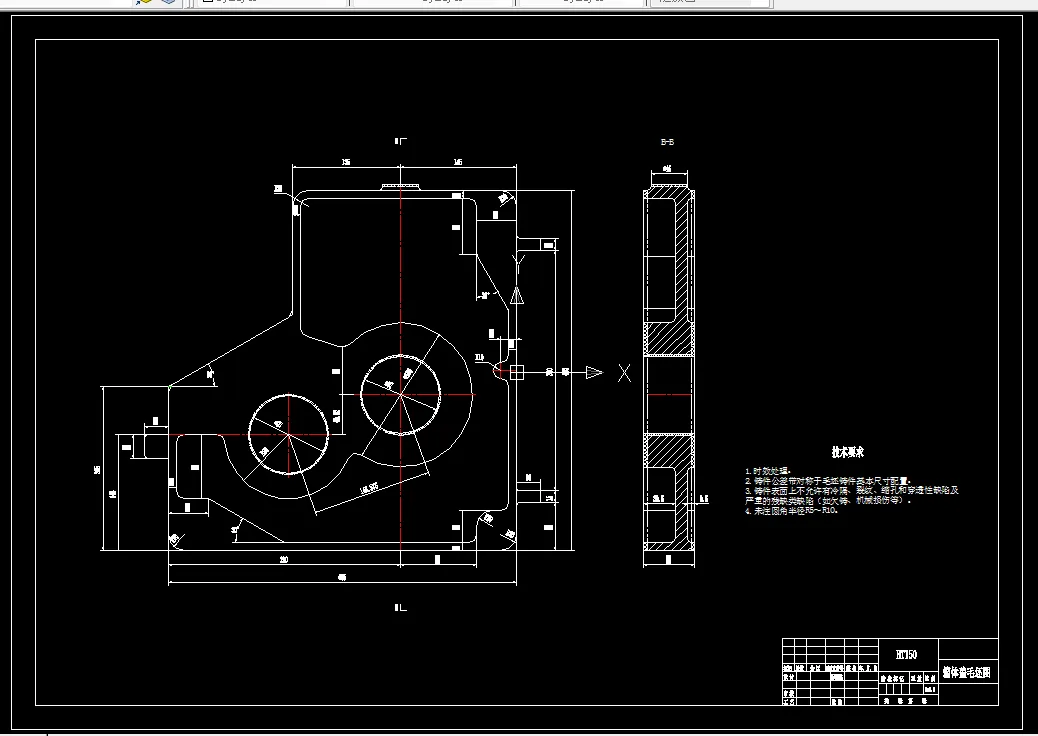This screenshot has height=736, width=1038.
Task: Click the X-axis arrowhead of the UCS icon
Action: click(594, 373)
